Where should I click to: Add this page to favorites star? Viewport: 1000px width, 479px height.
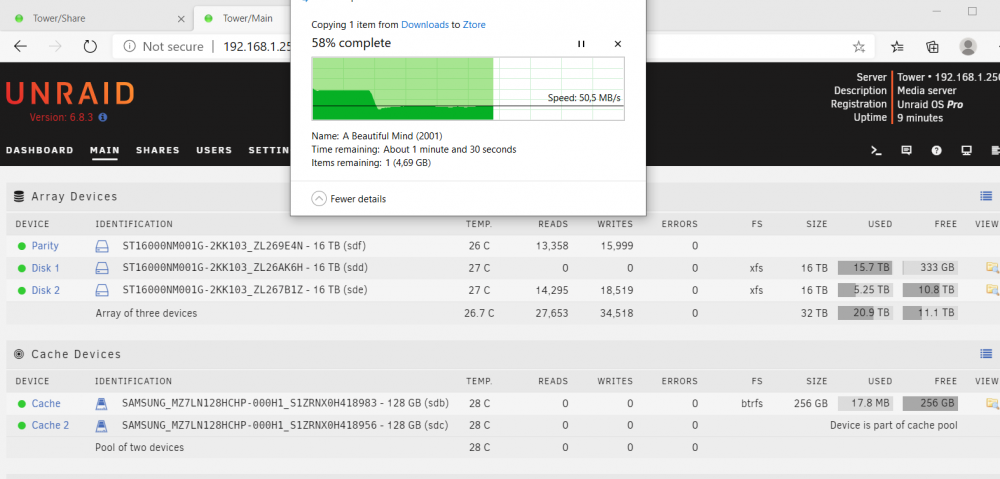coord(859,47)
